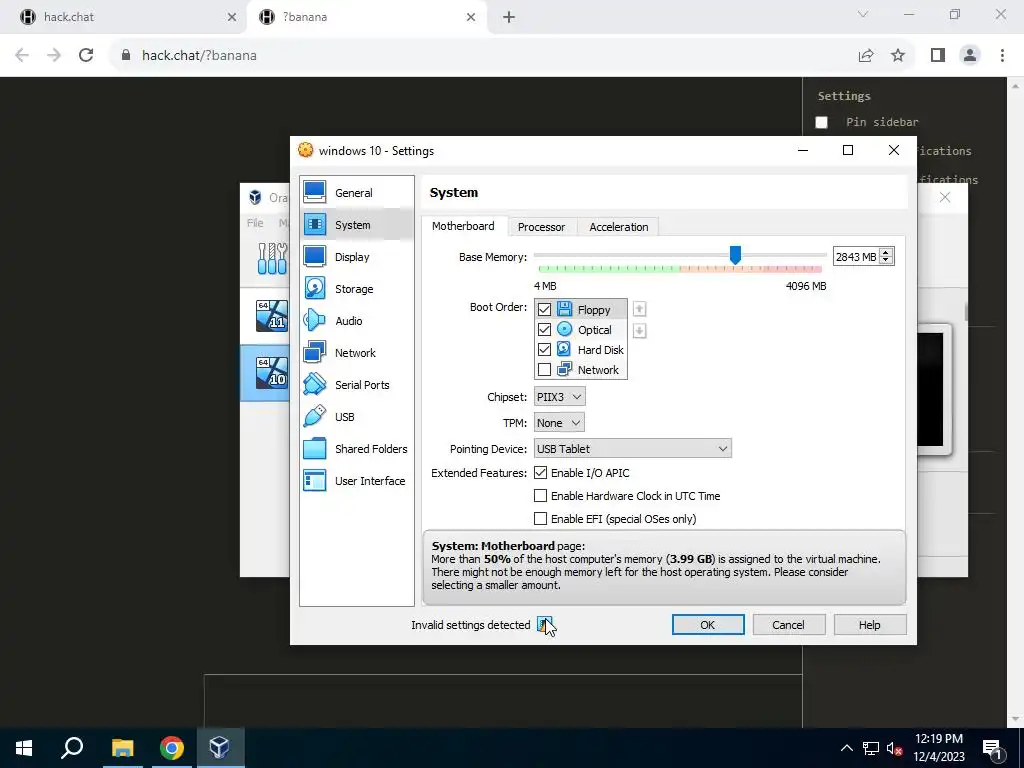Uncheck Optical in boot order
The height and width of the screenshot is (768, 1024).
click(x=544, y=329)
